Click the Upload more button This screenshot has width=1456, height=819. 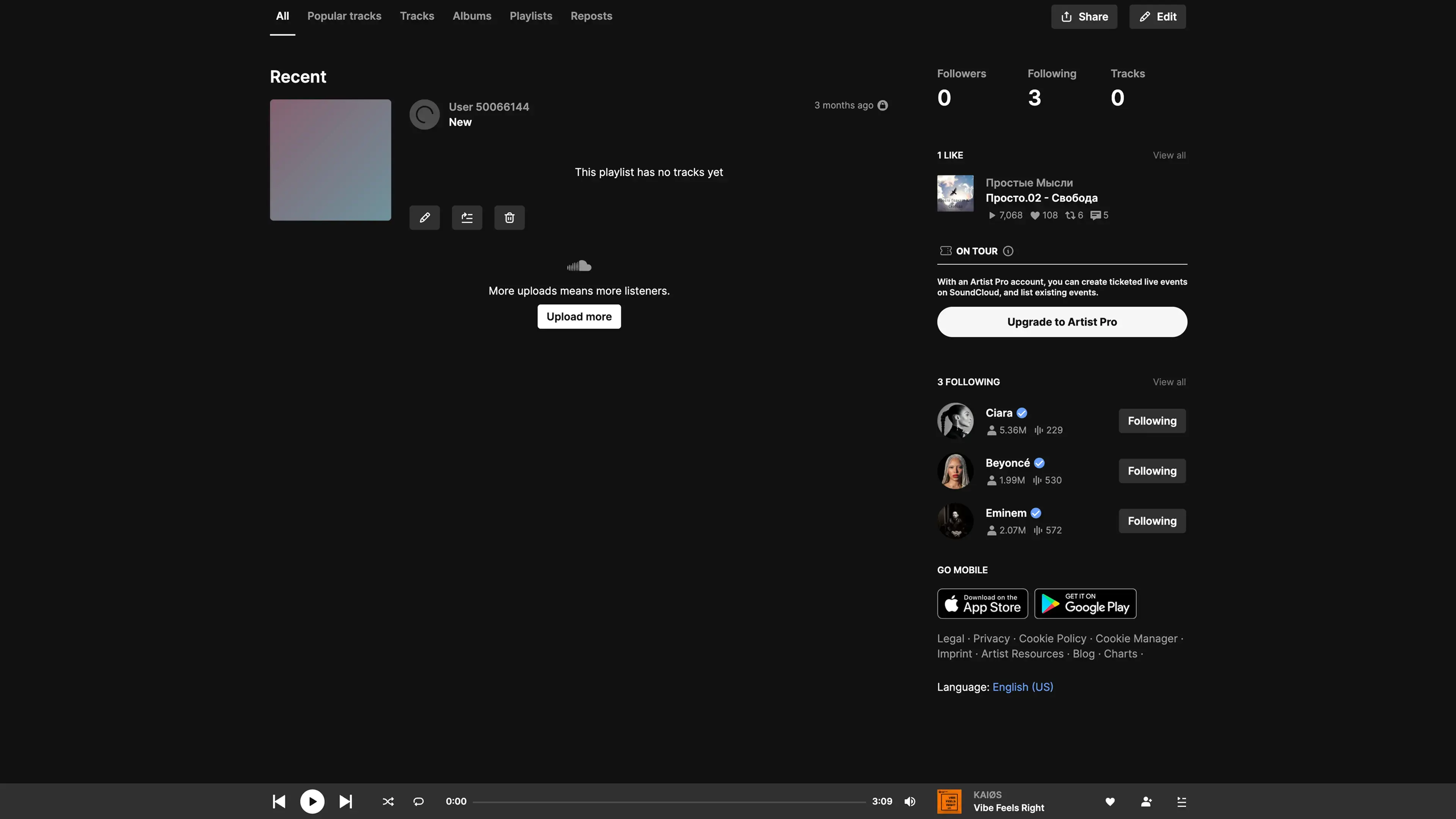pyautogui.click(x=579, y=317)
